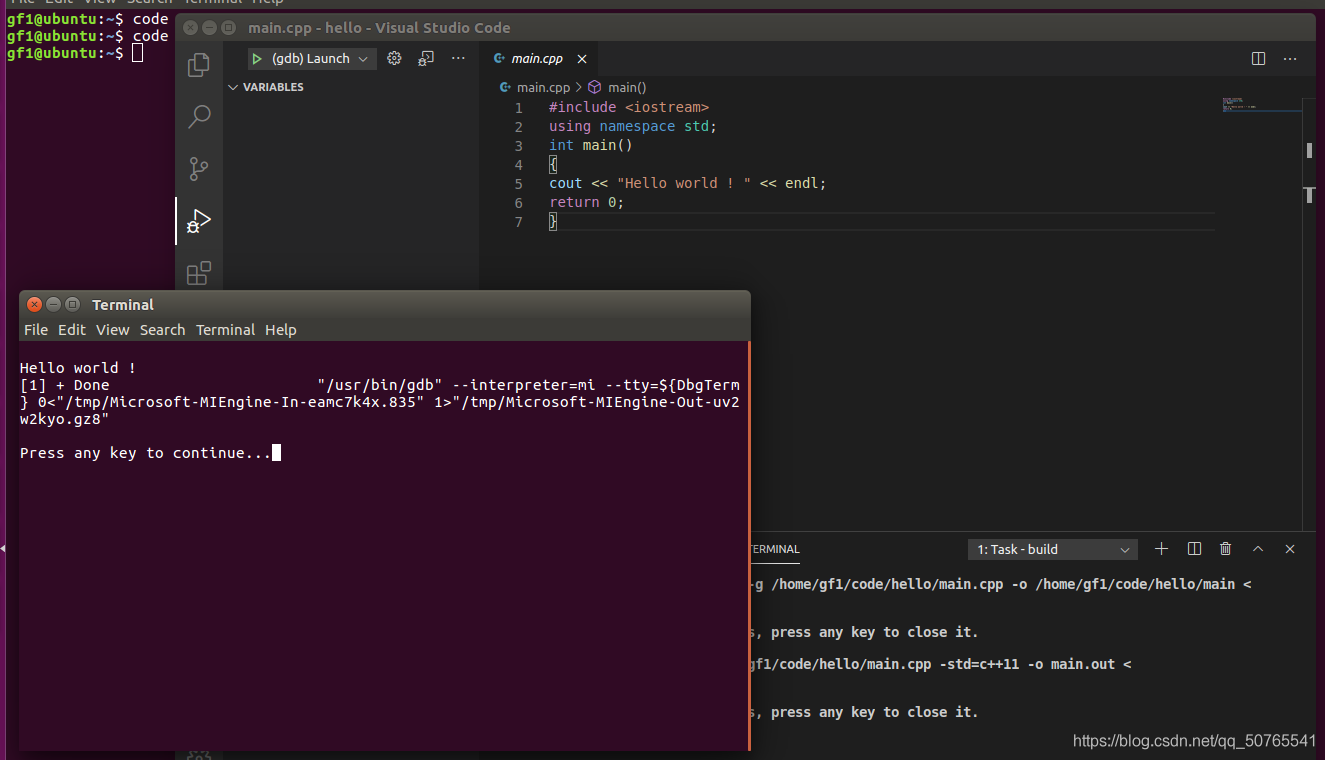Click the main() breadcrumb symbol
This screenshot has width=1325, height=760.
[617, 87]
